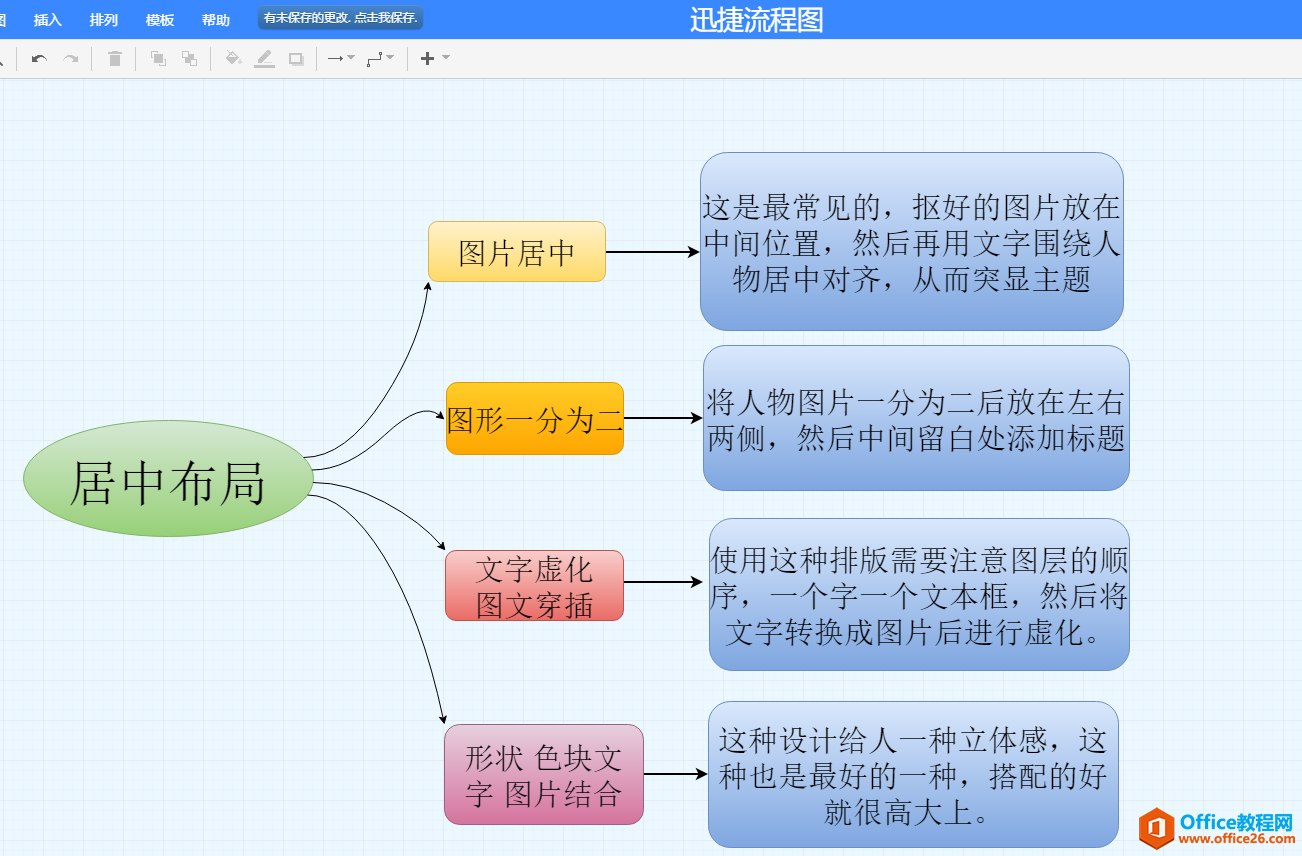Click the Bring Forward icon
The width and height of the screenshot is (1302, 856).
click(157, 58)
